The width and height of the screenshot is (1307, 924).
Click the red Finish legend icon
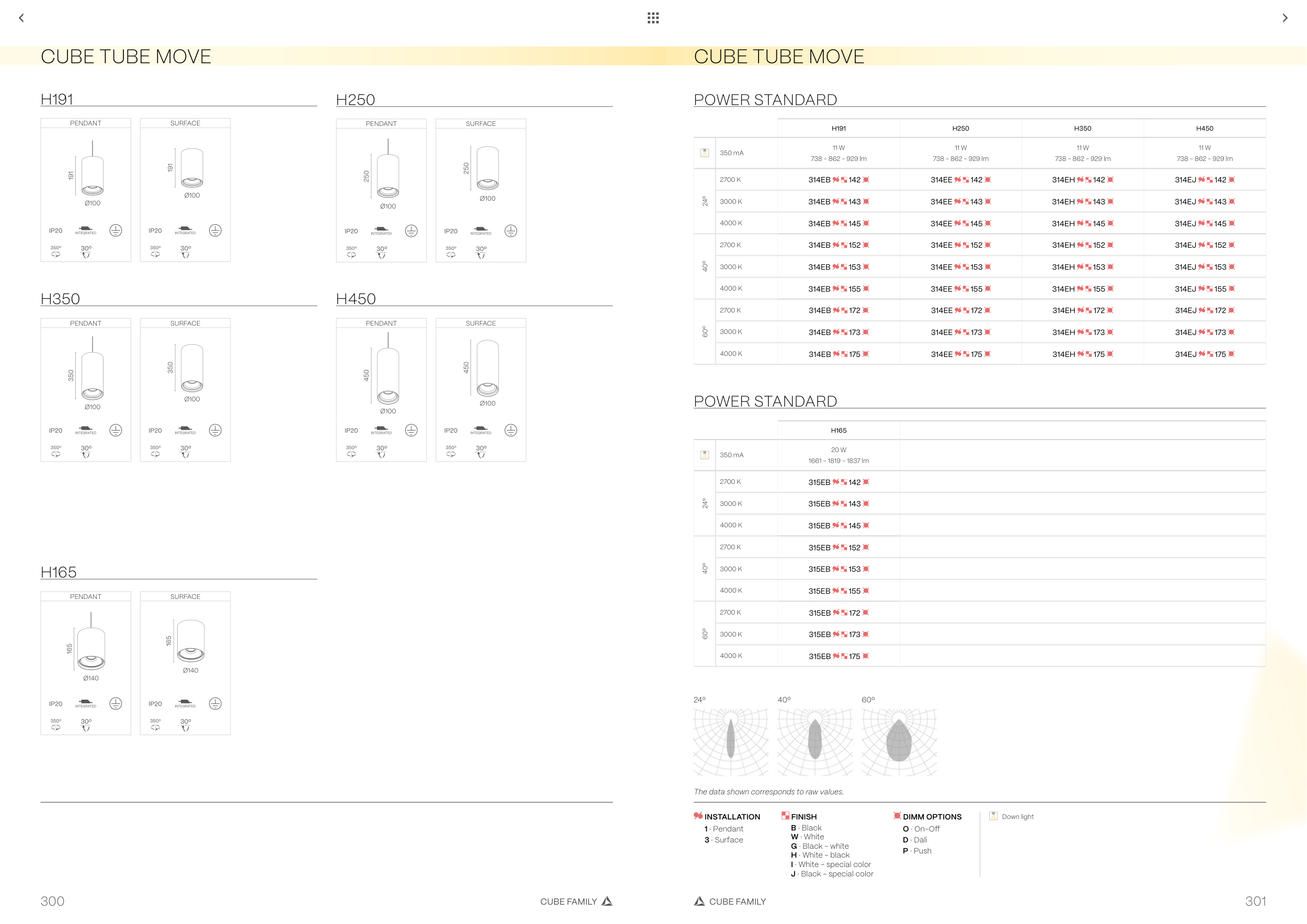785,815
